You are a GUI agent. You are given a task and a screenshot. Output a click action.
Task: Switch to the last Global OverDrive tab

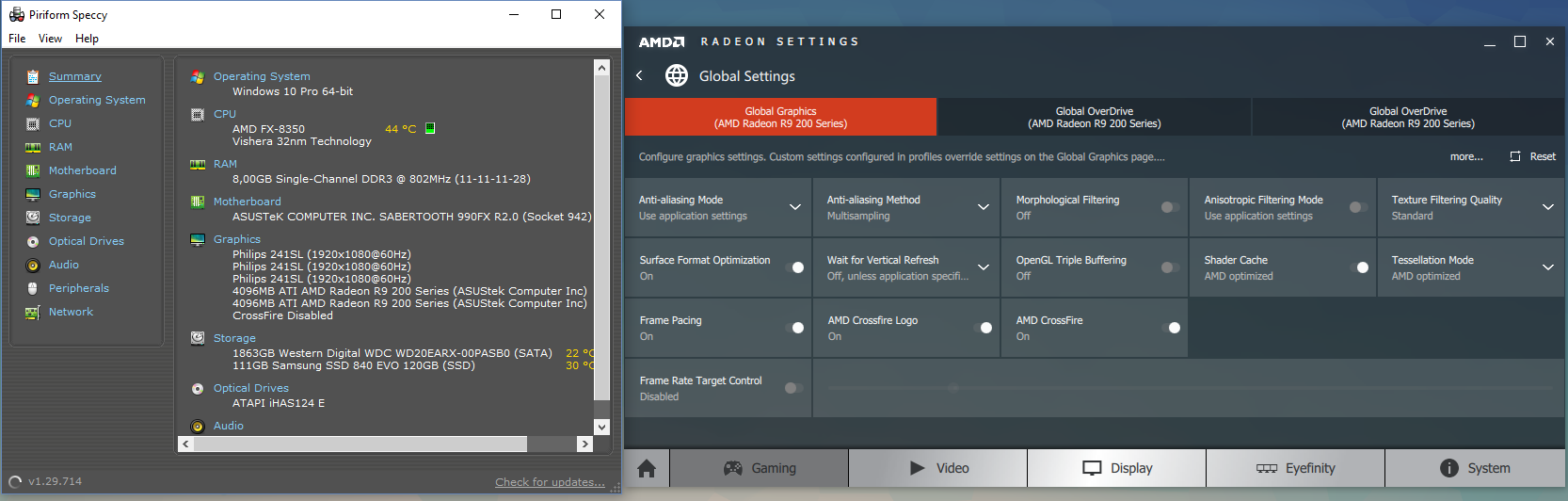(1408, 118)
